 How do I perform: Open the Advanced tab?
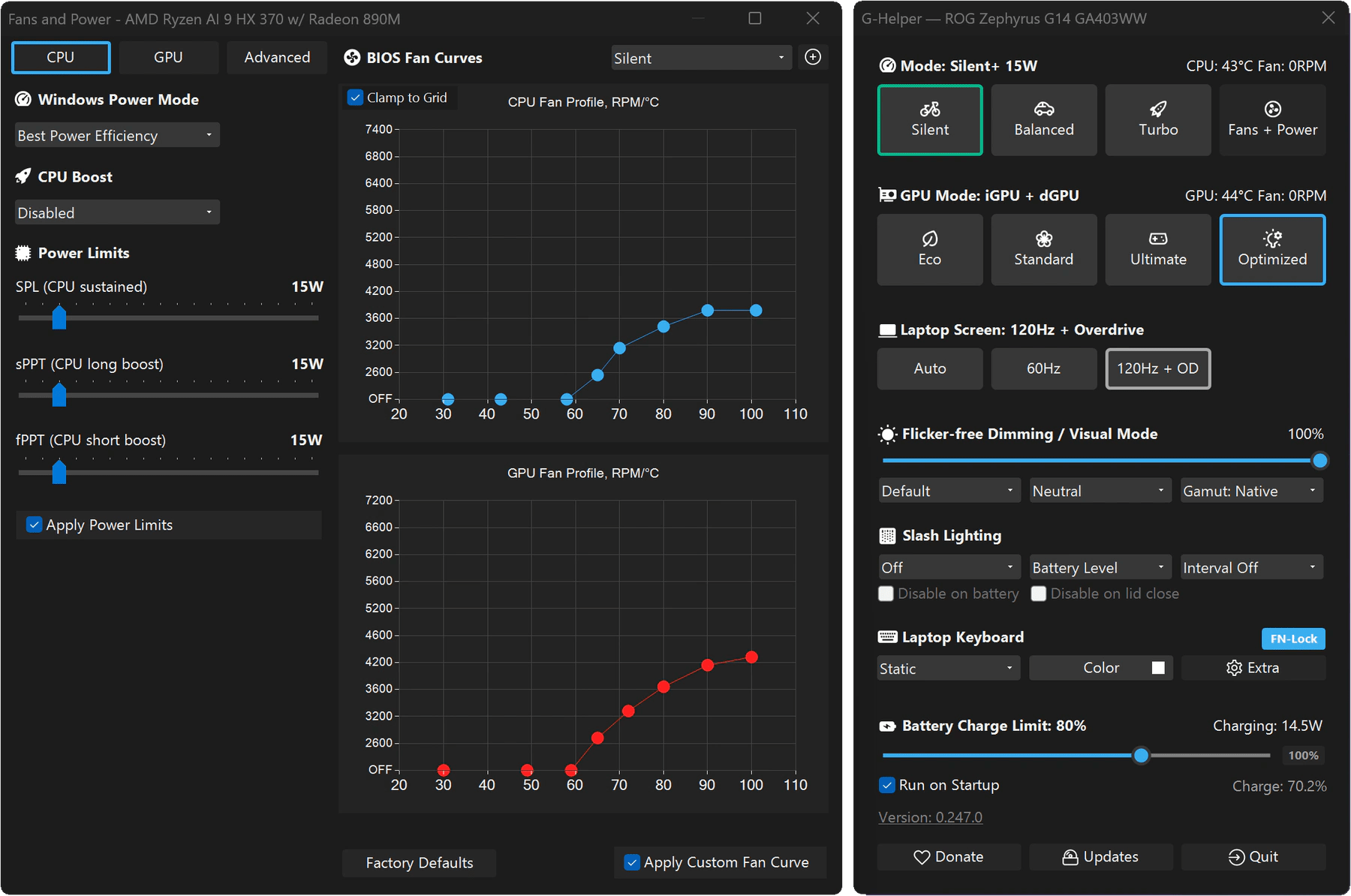(277, 57)
